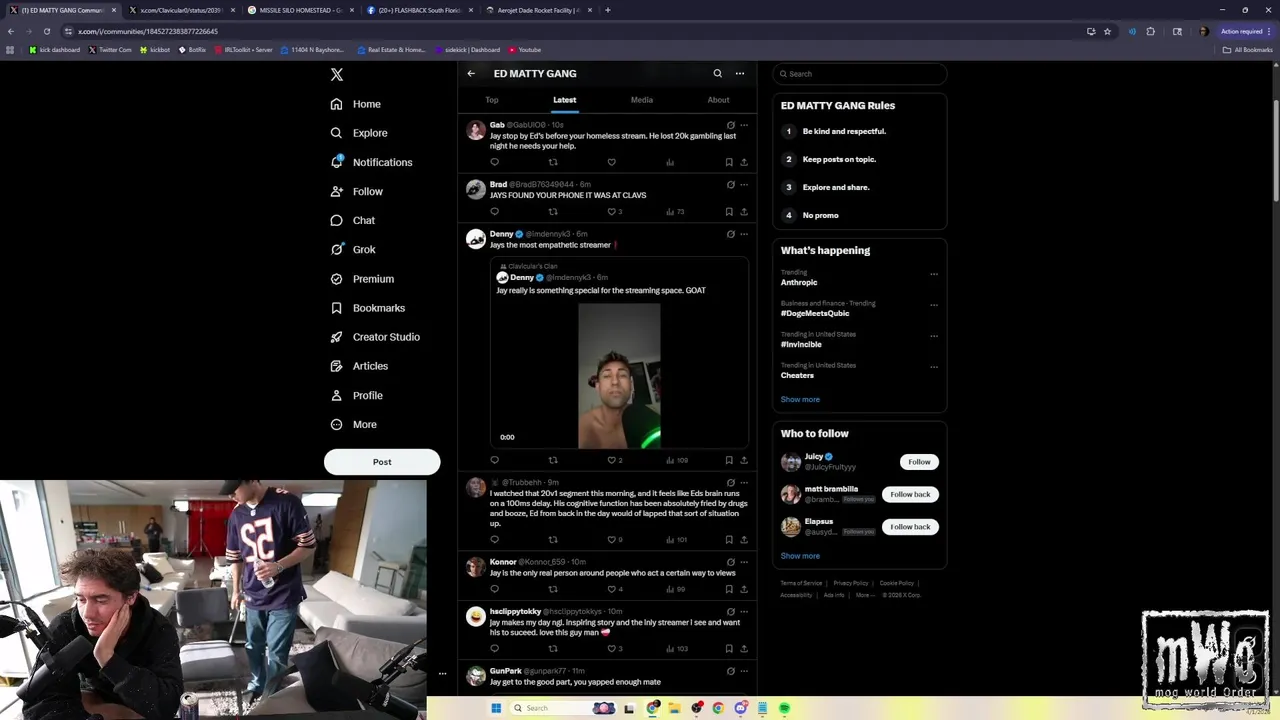1280x720 pixels.
Task: Follow back Elapsus
Action: click(x=910, y=527)
